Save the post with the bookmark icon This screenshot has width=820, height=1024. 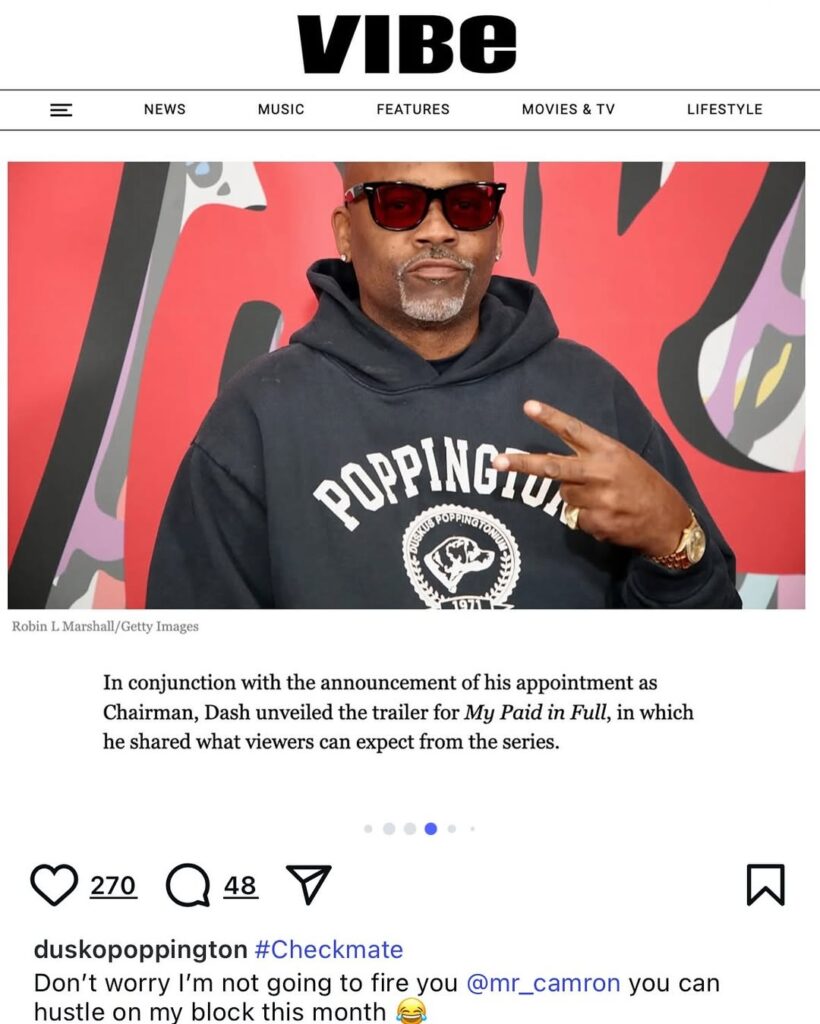(x=765, y=885)
